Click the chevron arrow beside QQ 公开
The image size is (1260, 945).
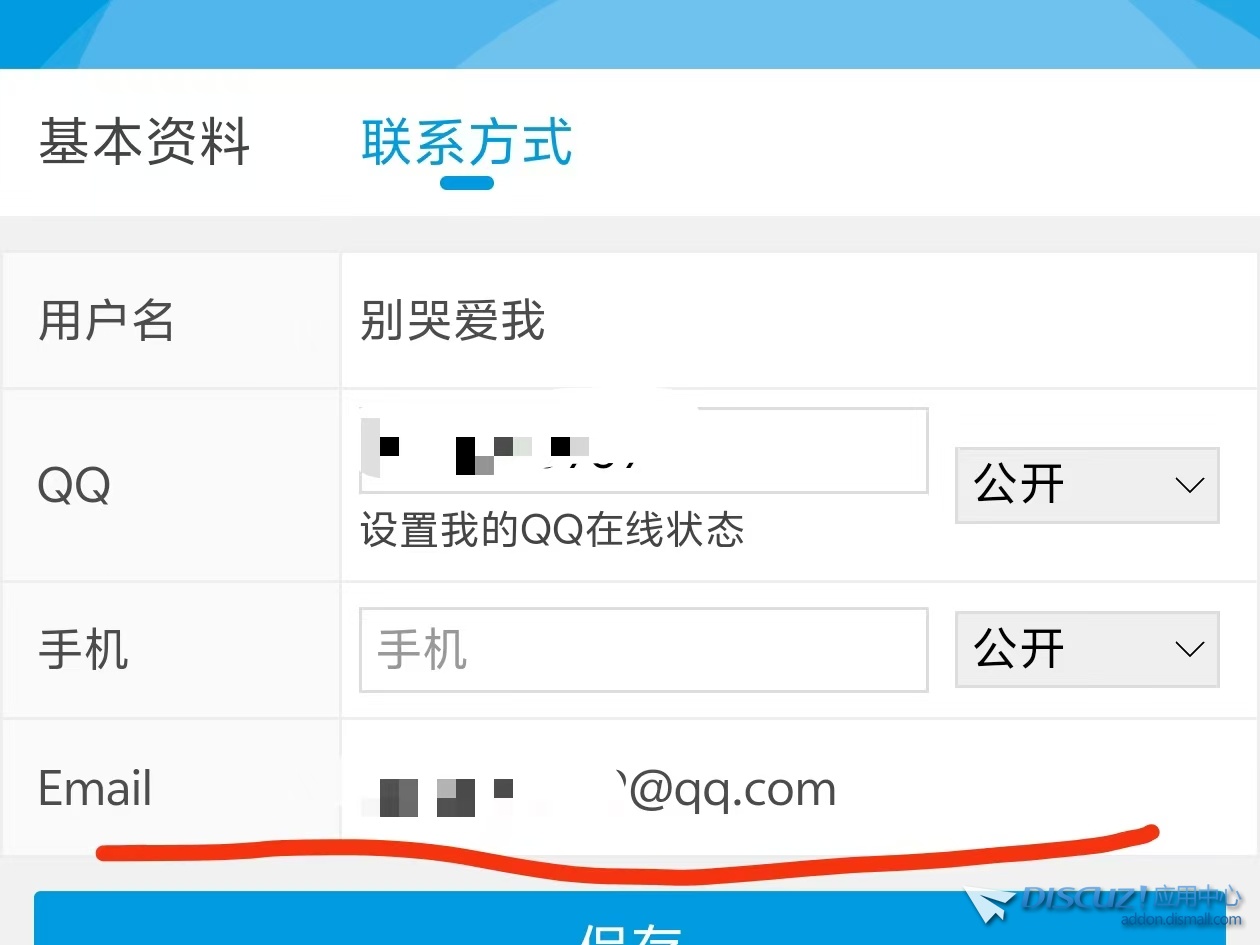pos(1189,486)
